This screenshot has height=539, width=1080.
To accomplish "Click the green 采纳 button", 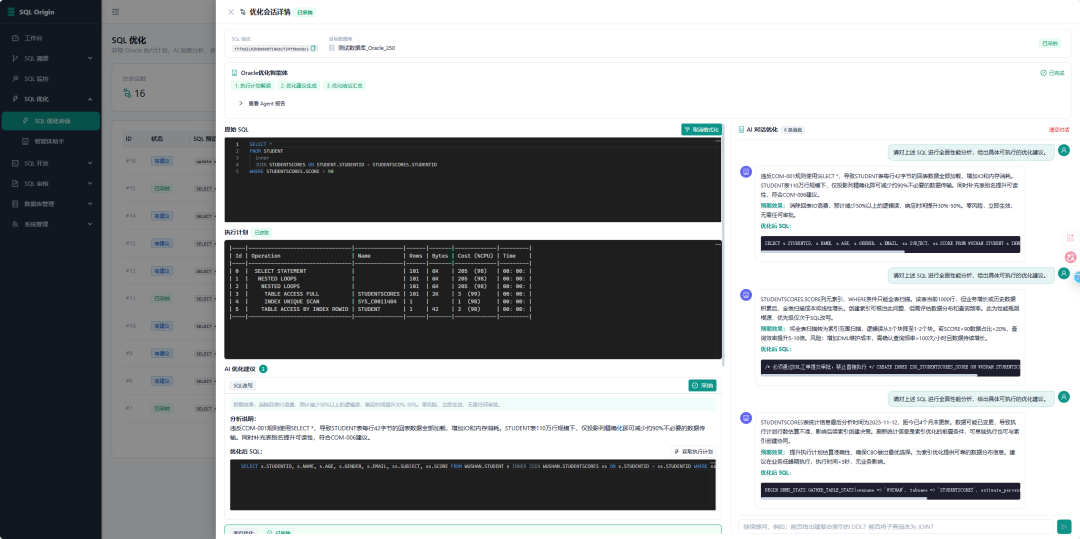I will pyautogui.click(x=703, y=385).
